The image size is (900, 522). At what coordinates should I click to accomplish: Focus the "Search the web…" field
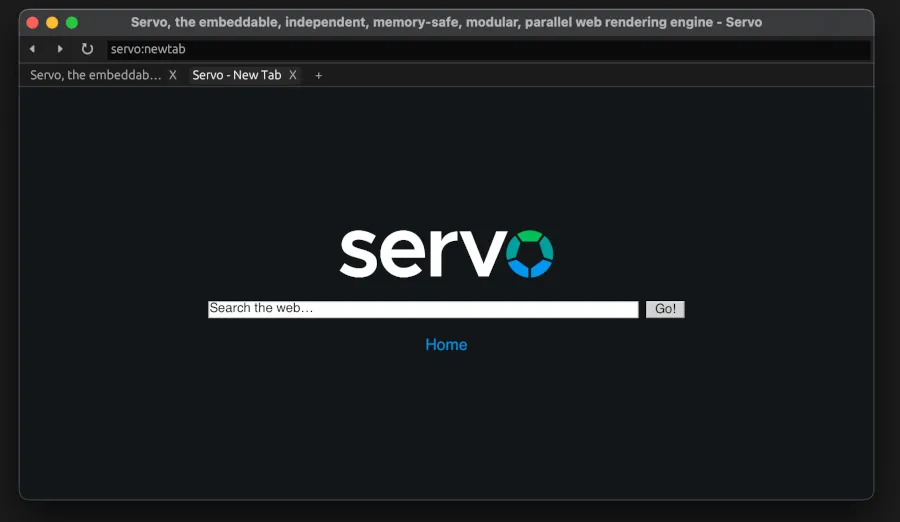(422, 309)
